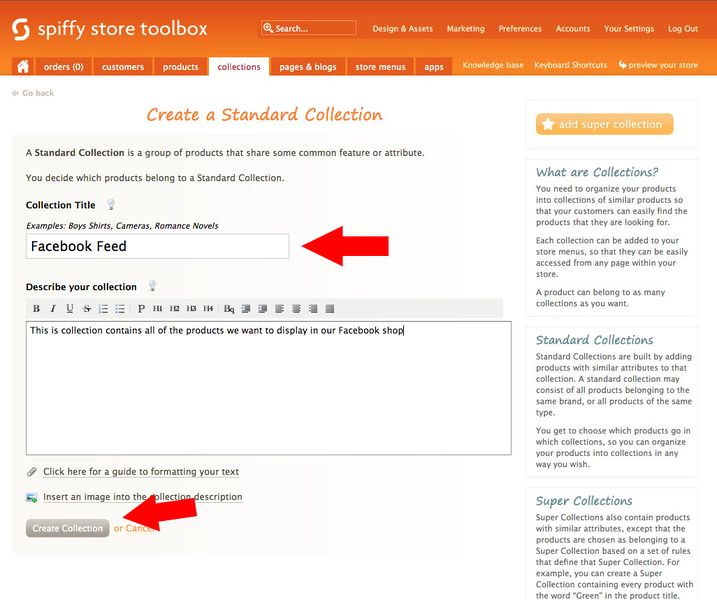
Task: Open the text formatting guide link
Action: pyautogui.click(x=140, y=472)
